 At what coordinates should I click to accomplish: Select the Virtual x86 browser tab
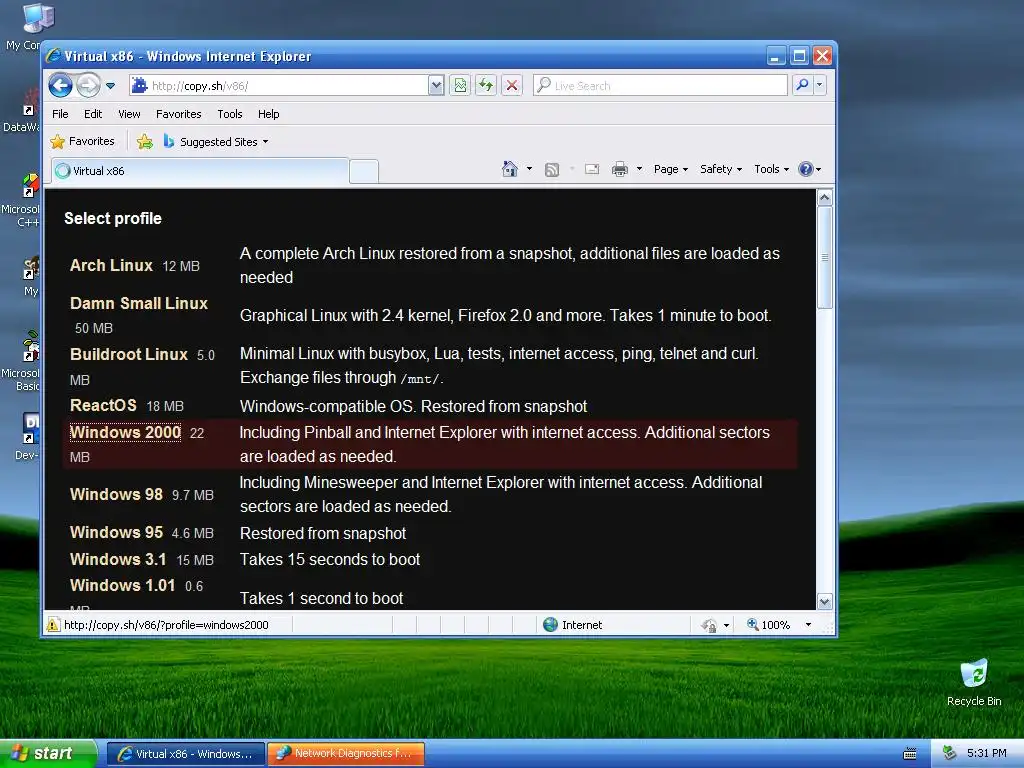point(199,171)
